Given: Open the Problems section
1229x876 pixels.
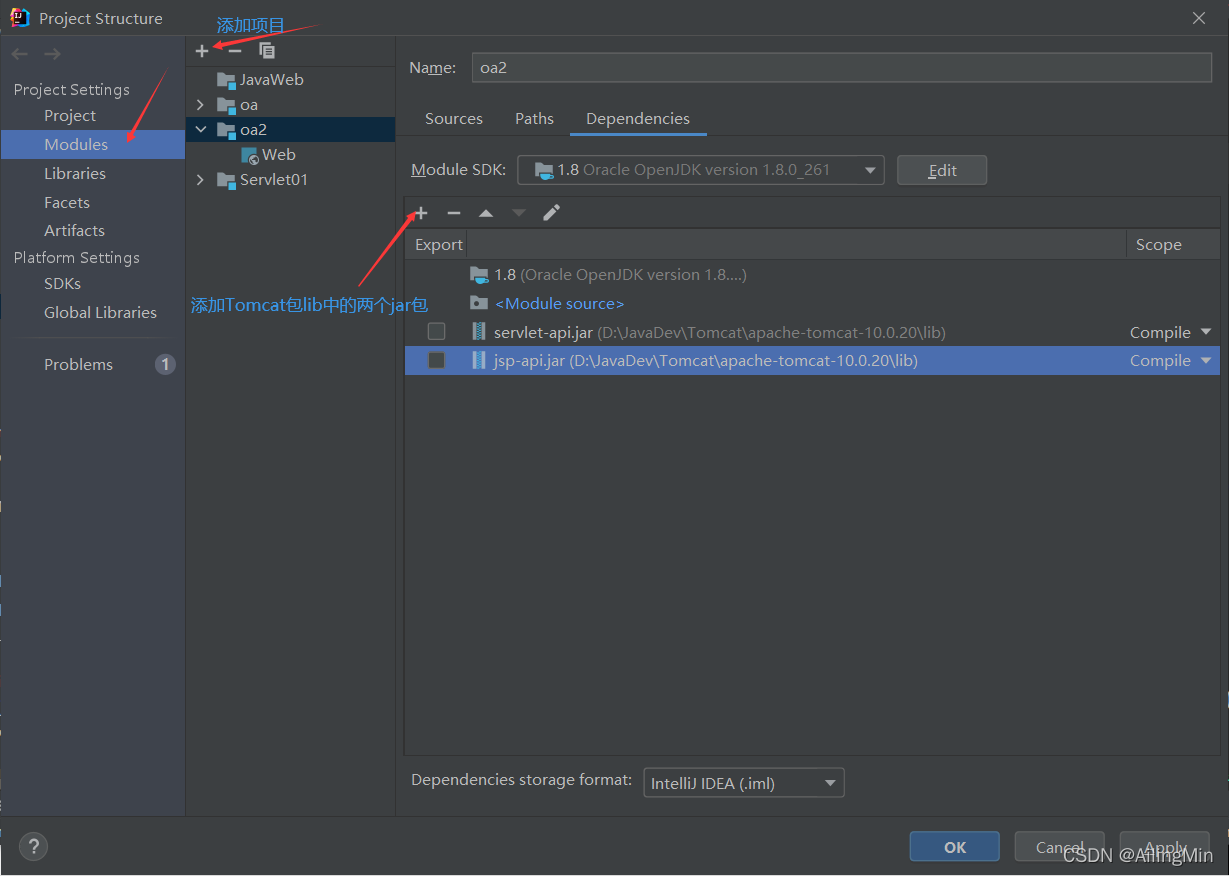Looking at the screenshot, I should coord(78,365).
